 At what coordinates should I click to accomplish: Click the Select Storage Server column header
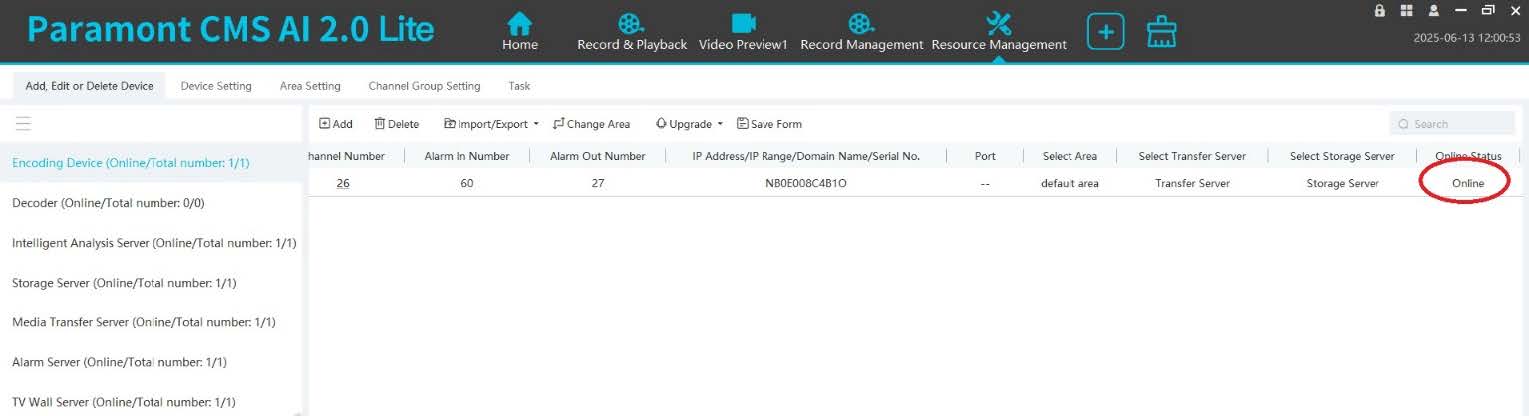pyautogui.click(x=1342, y=156)
